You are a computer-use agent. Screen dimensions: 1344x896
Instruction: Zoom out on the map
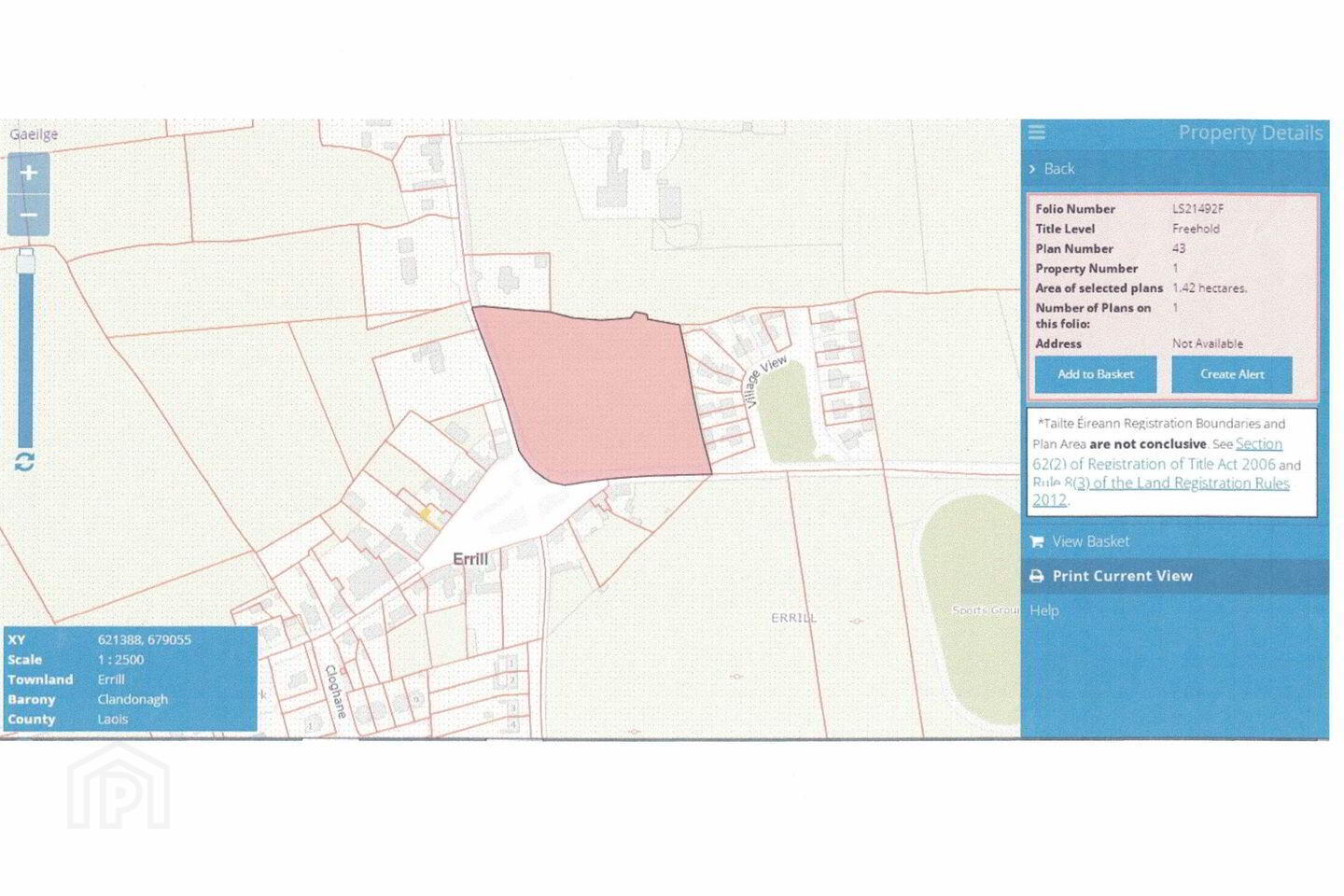[x=28, y=216]
